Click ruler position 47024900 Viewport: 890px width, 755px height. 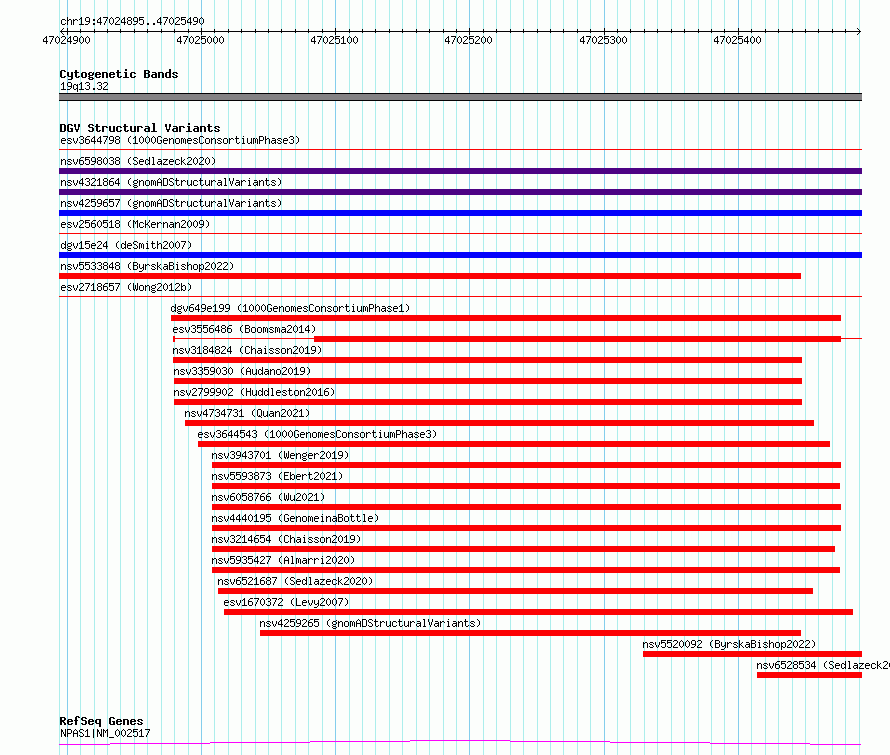66,40
